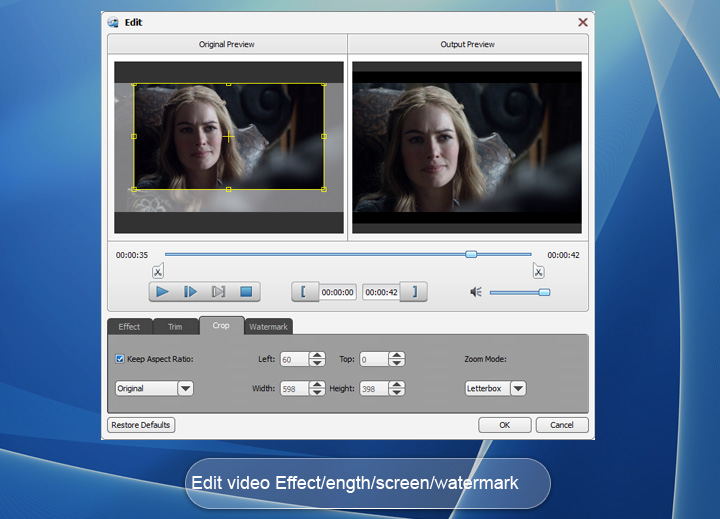Click the greyed step-to-end button
Viewport: 720px width, 519px height.
[x=218, y=292]
